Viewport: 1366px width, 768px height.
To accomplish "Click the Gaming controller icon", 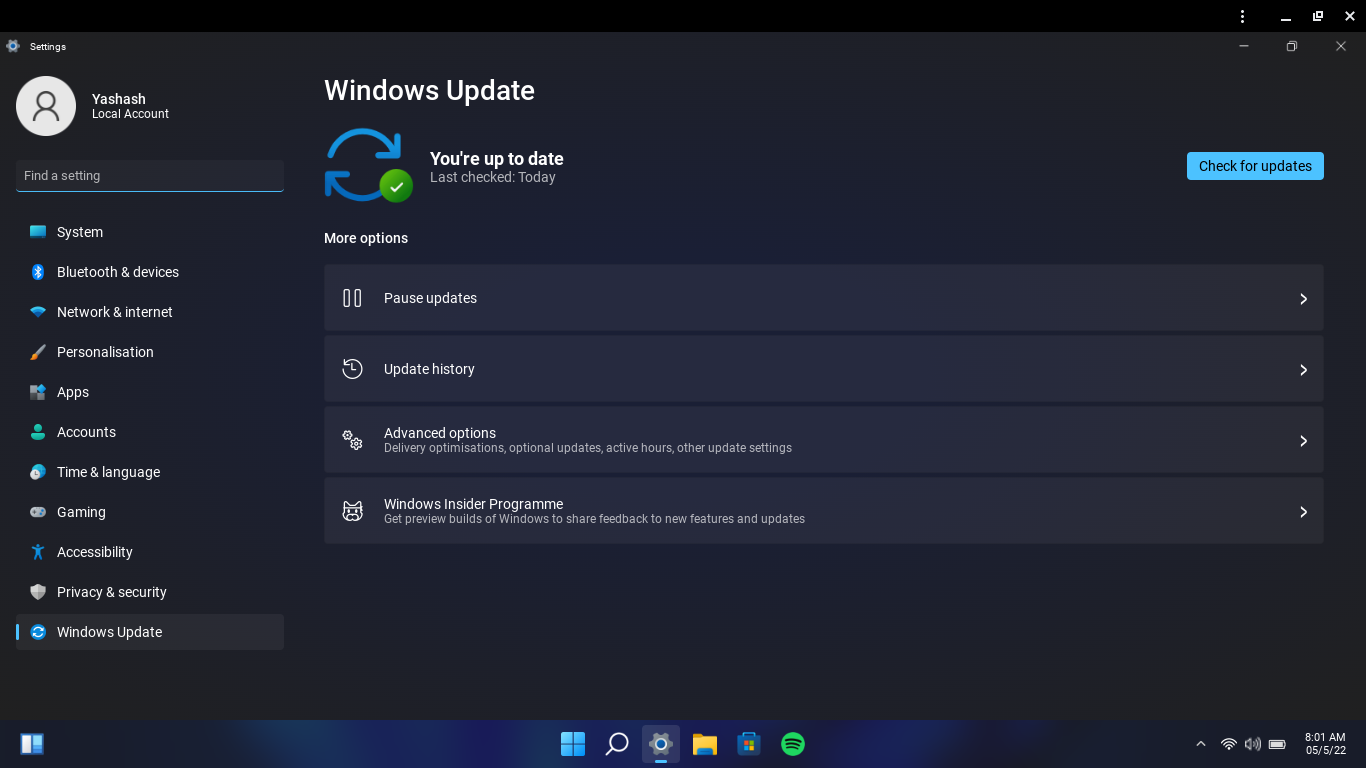I will (x=37, y=512).
